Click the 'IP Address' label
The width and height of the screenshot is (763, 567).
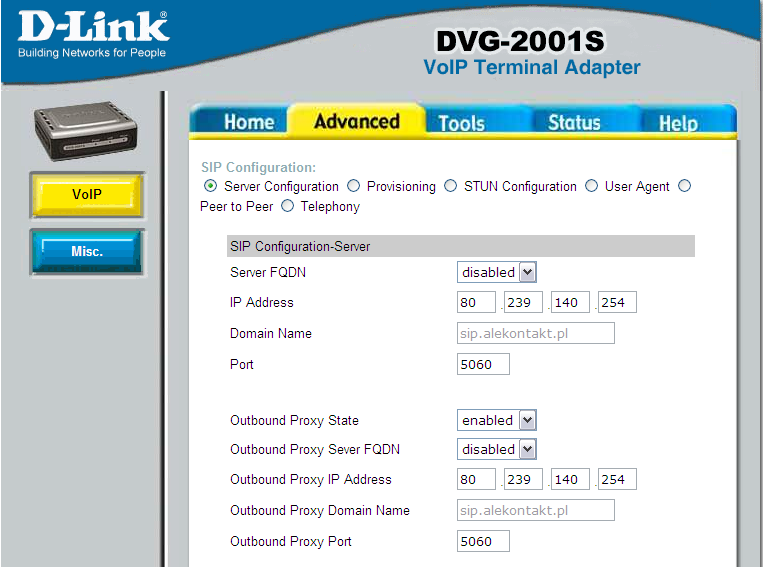262,302
